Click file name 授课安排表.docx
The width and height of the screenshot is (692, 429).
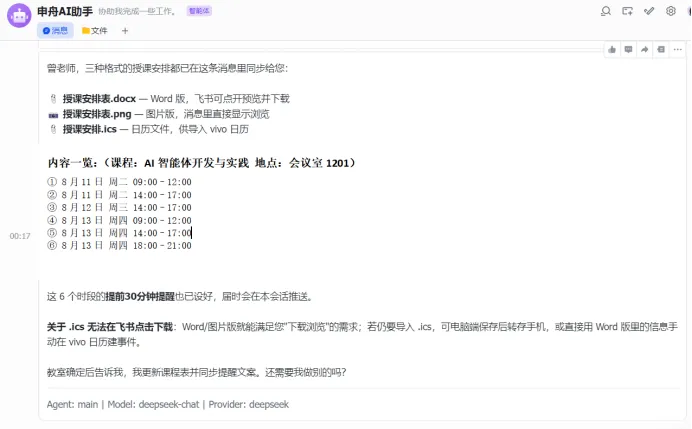pos(99,98)
